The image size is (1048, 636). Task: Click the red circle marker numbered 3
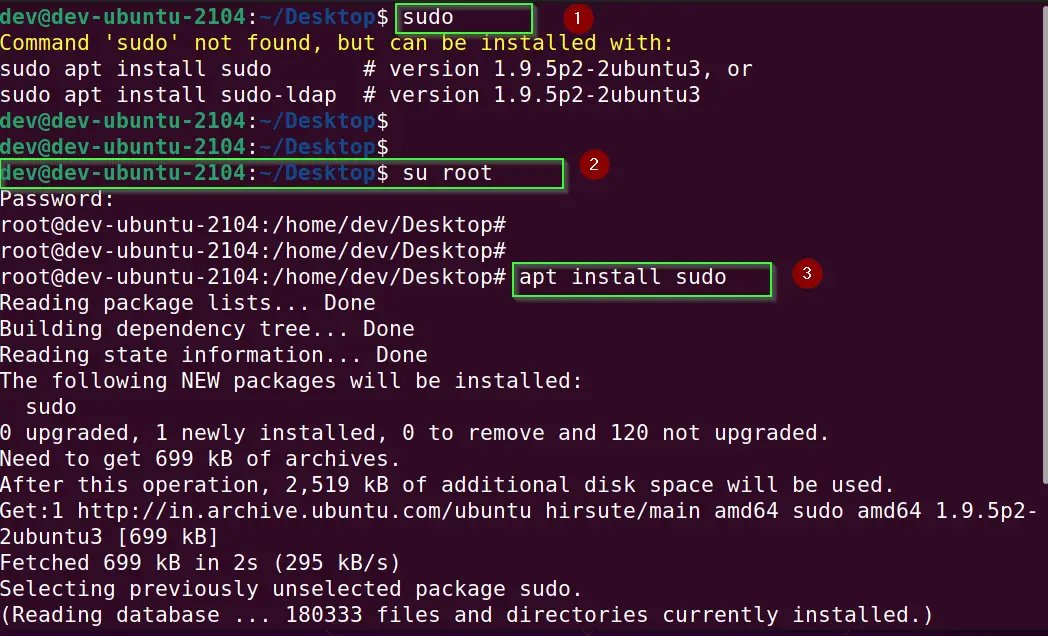pos(808,272)
